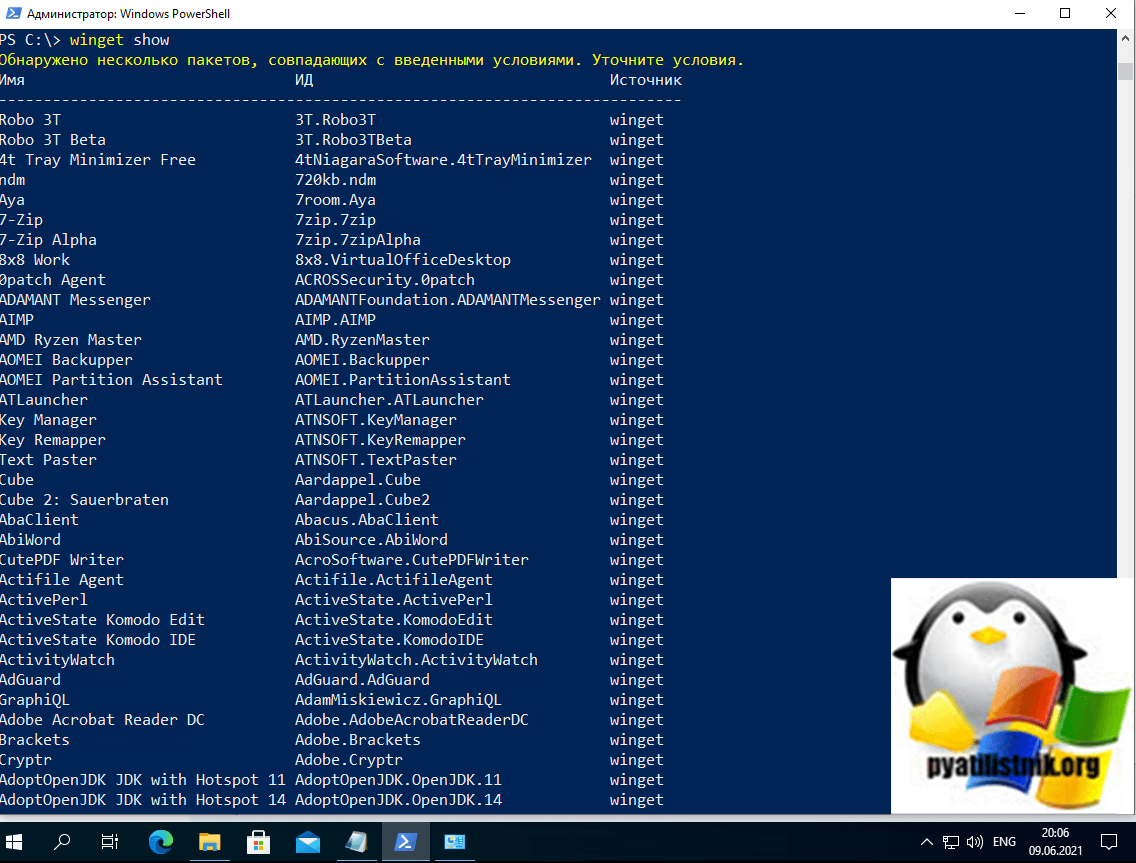
Task: Click the console vertical scrollbar thumb
Action: point(1126,72)
